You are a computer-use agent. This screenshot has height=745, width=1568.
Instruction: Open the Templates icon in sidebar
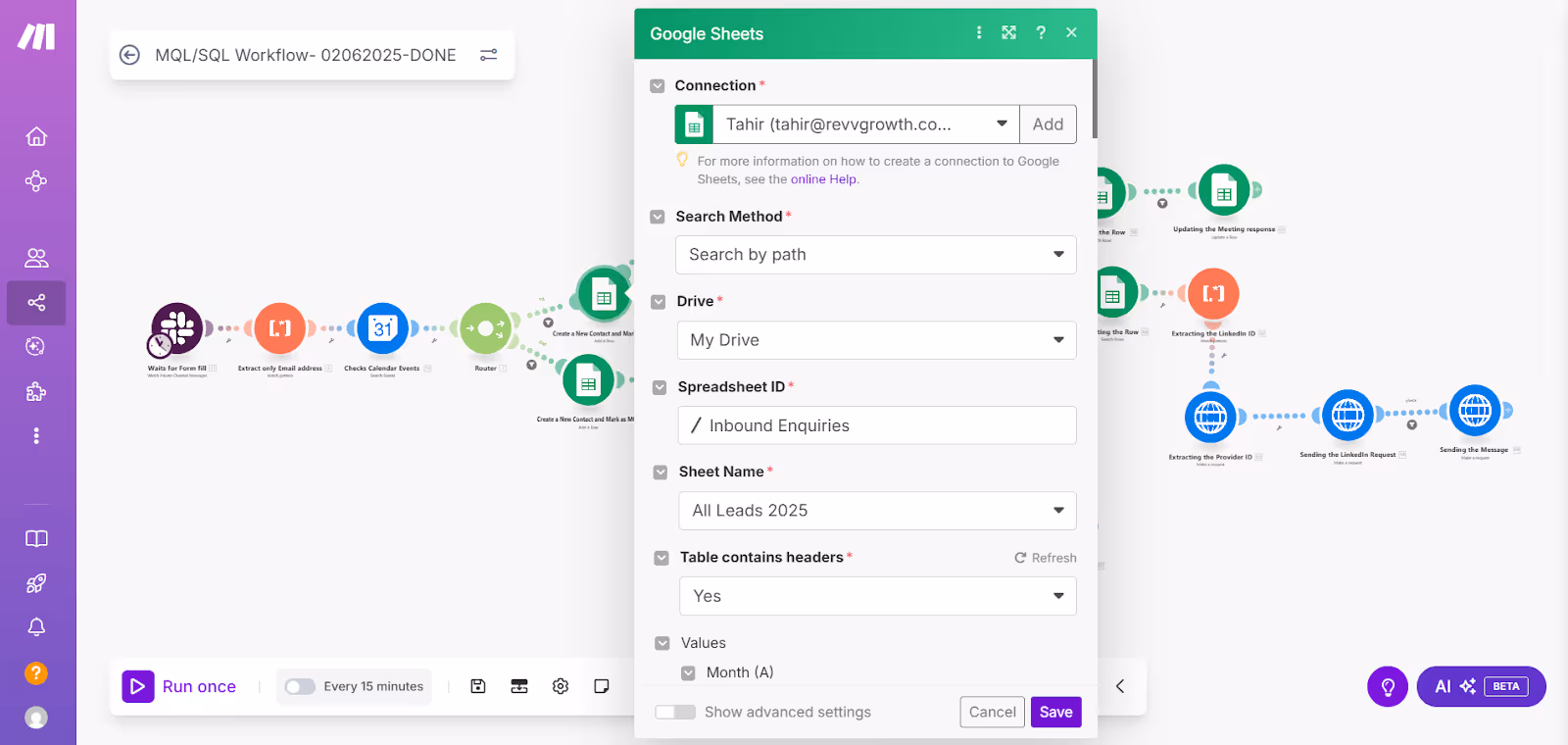pyautogui.click(x=36, y=346)
